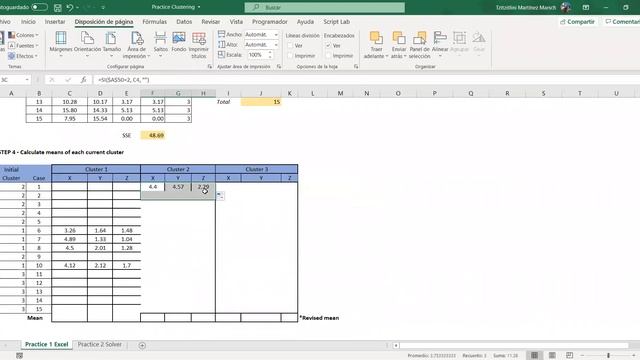This screenshot has height=360, width=640.
Task: Open the Fórmulas tab
Action: point(154,22)
